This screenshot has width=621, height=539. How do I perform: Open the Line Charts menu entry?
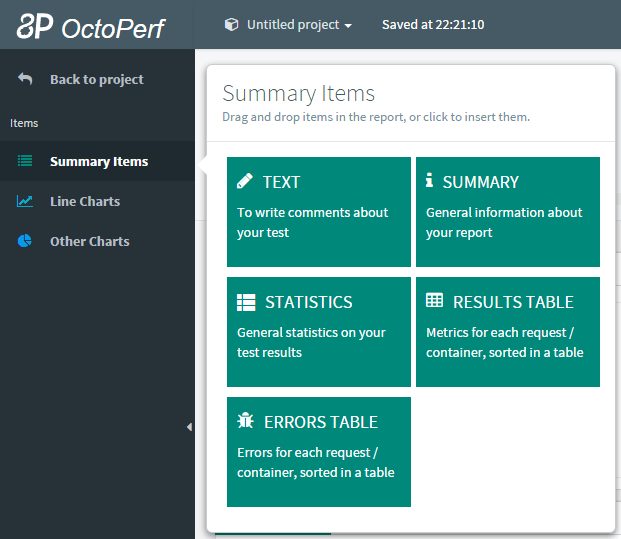97,201
